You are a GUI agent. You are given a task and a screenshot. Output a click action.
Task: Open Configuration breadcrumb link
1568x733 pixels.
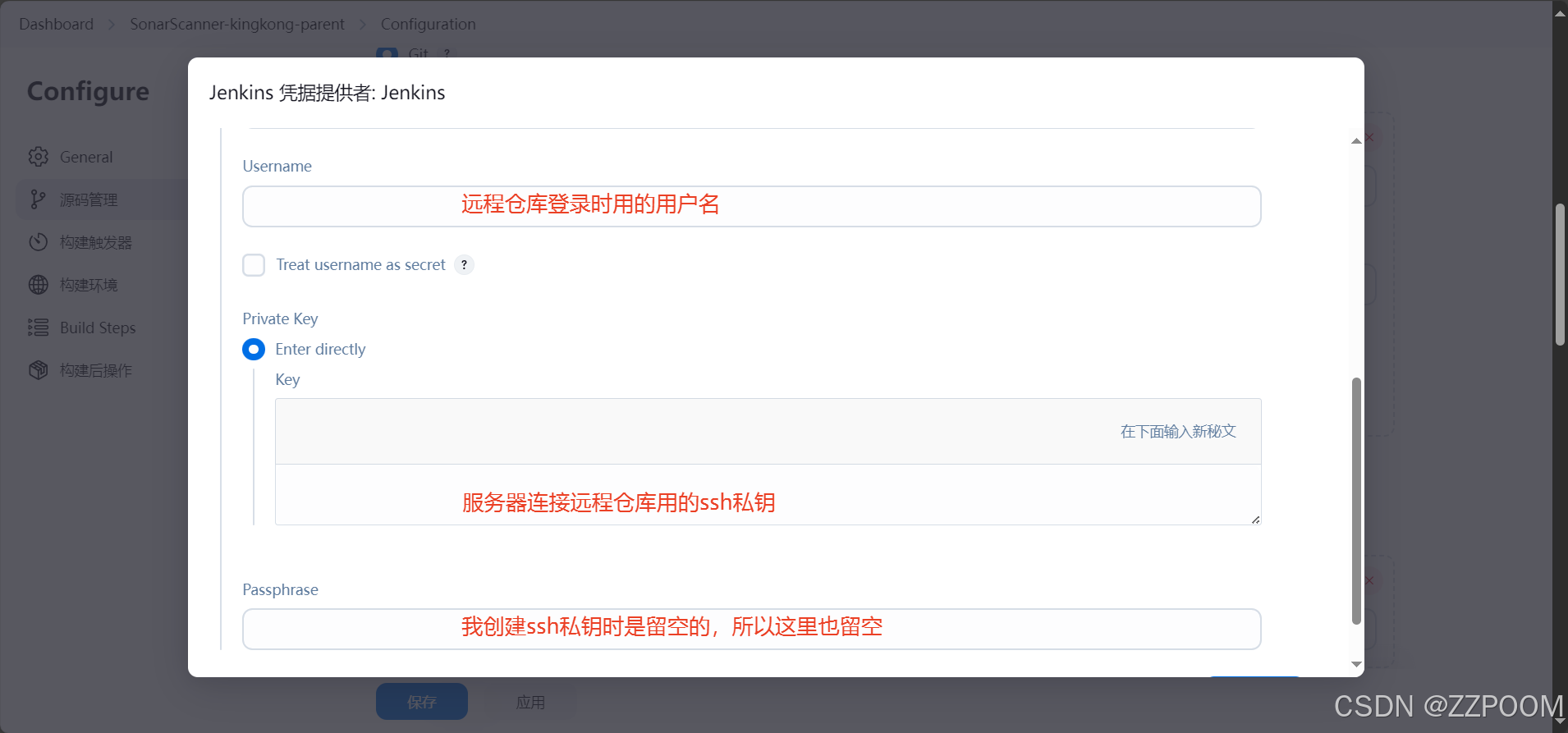(x=429, y=24)
